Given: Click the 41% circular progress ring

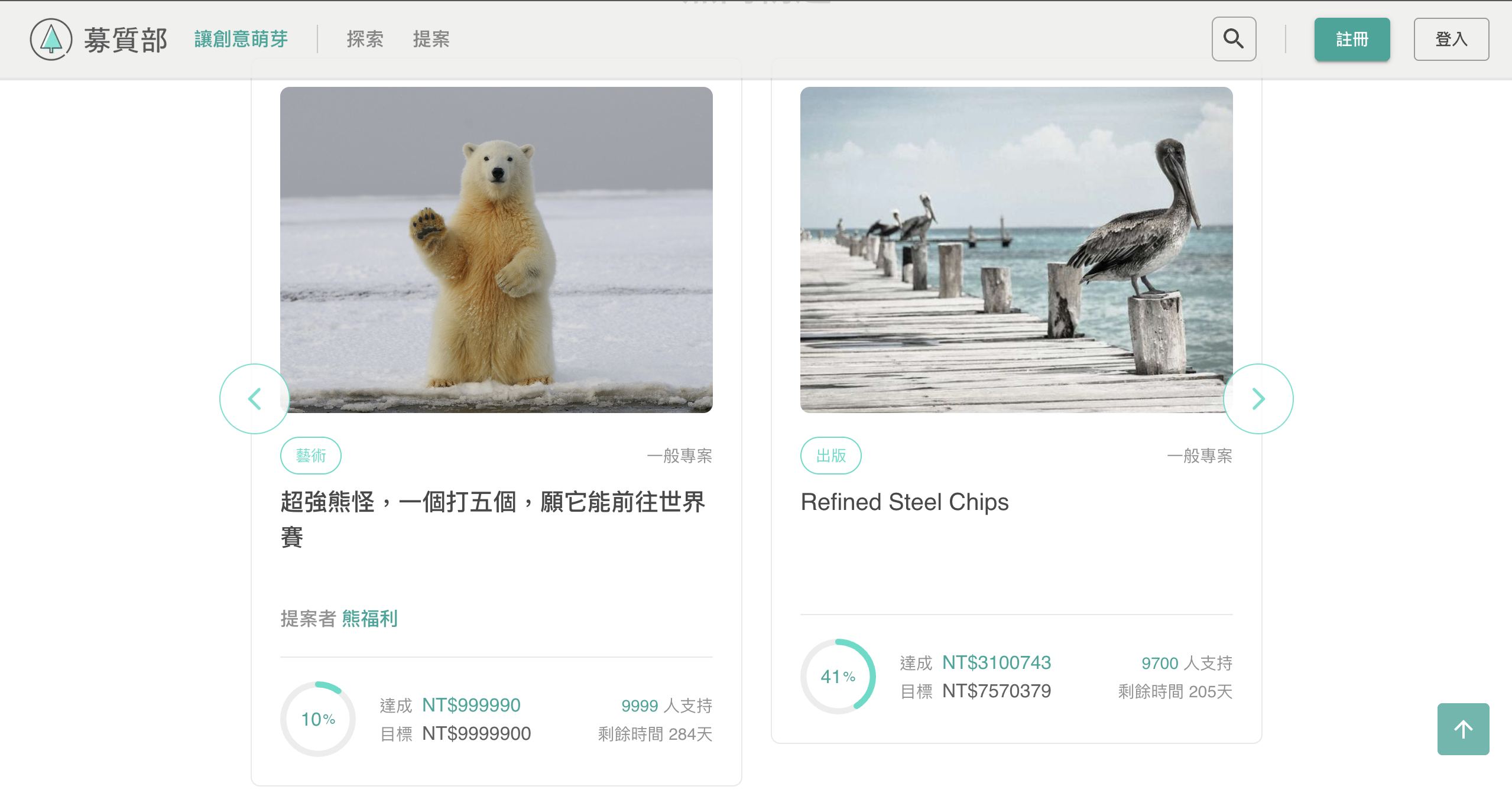Looking at the screenshot, I should click(838, 676).
